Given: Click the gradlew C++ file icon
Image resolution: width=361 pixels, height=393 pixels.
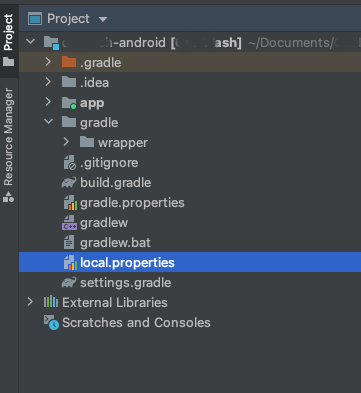Looking at the screenshot, I should [69, 223].
